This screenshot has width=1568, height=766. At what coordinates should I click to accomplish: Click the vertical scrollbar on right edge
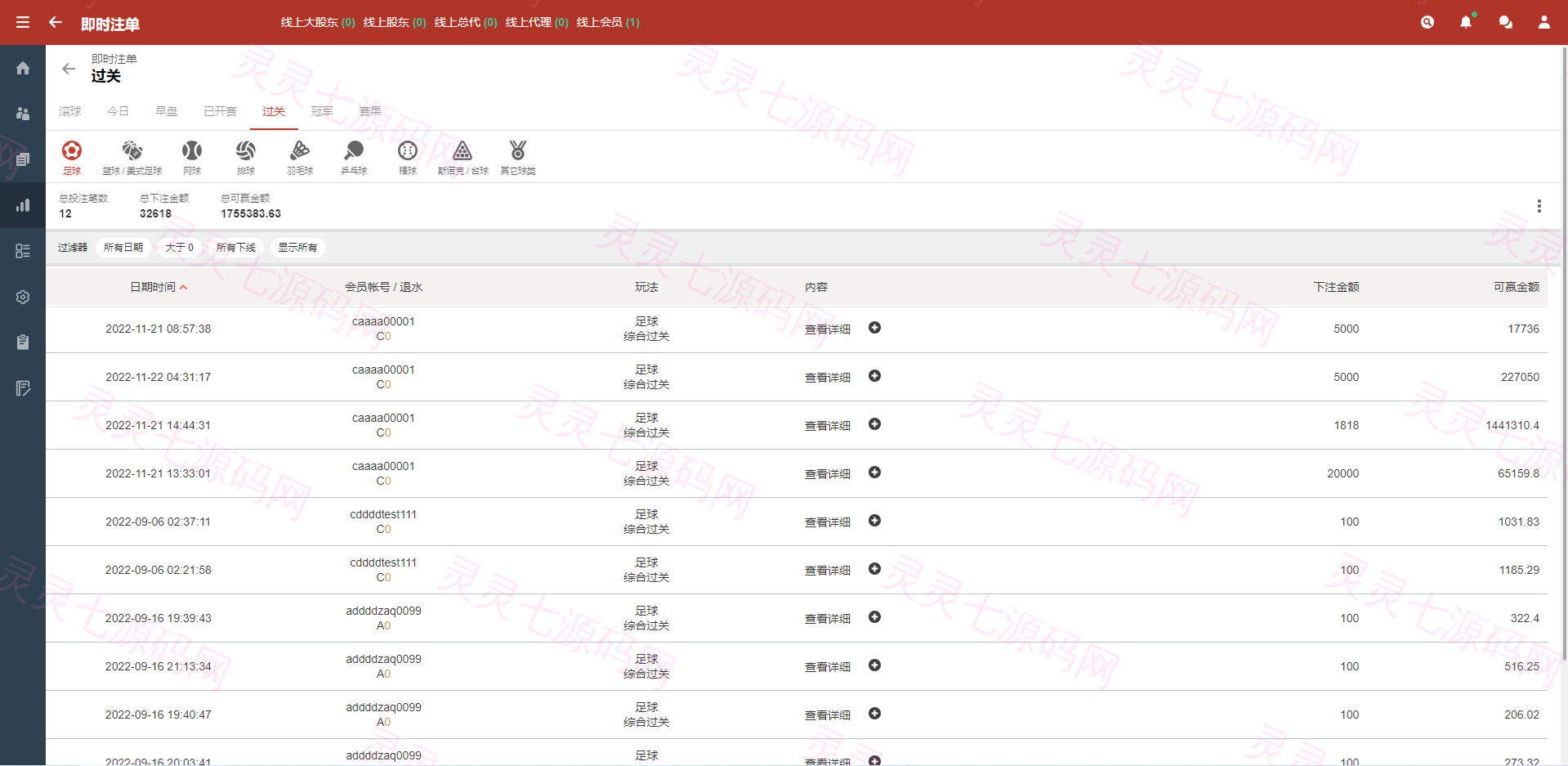pos(1564,352)
